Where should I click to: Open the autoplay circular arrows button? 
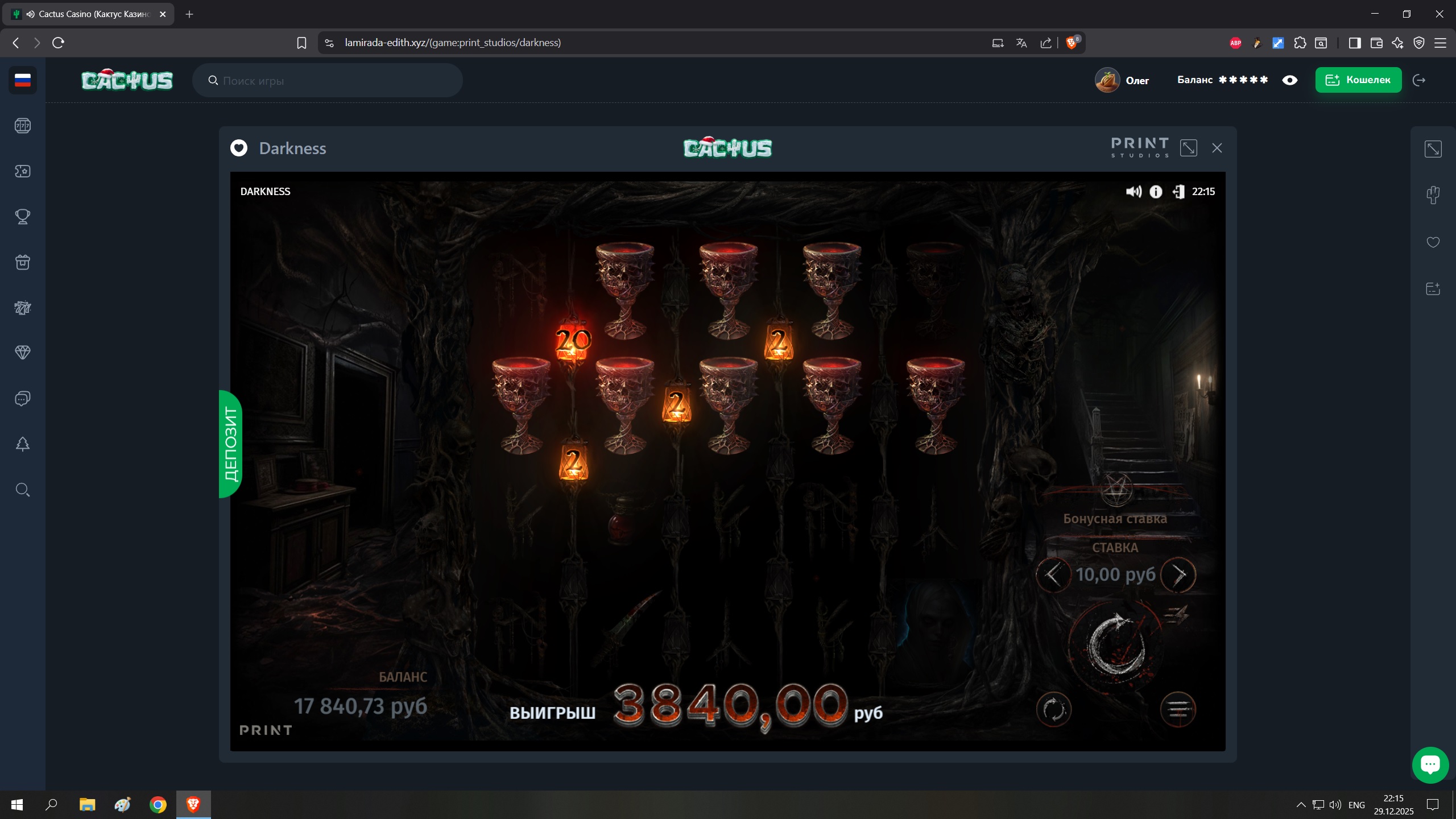click(x=1053, y=710)
